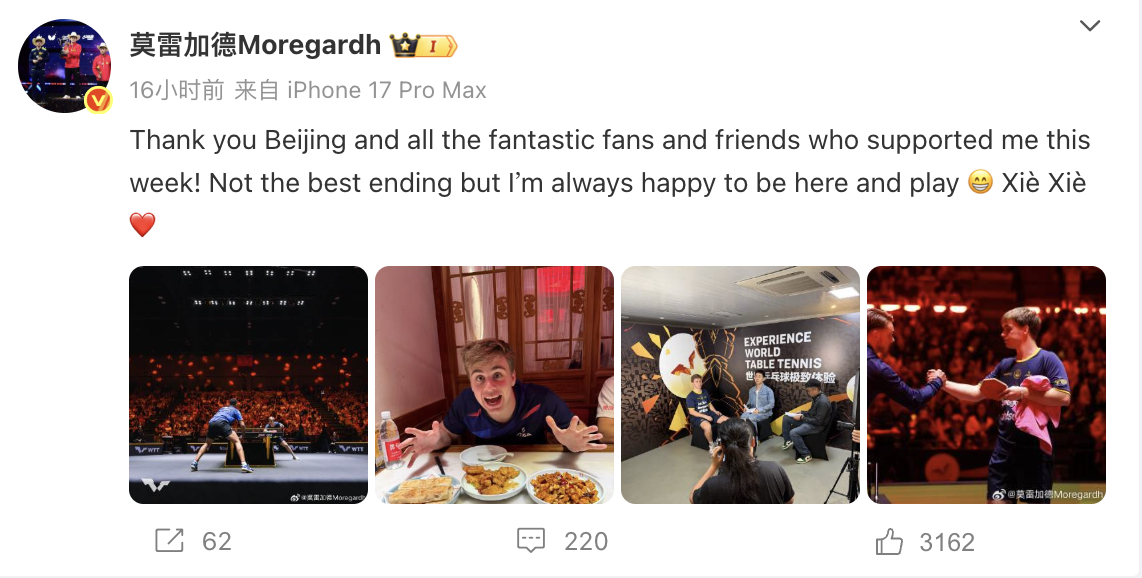Open Moregardh's profile avatar

pyautogui.click(x=65, y=66)
